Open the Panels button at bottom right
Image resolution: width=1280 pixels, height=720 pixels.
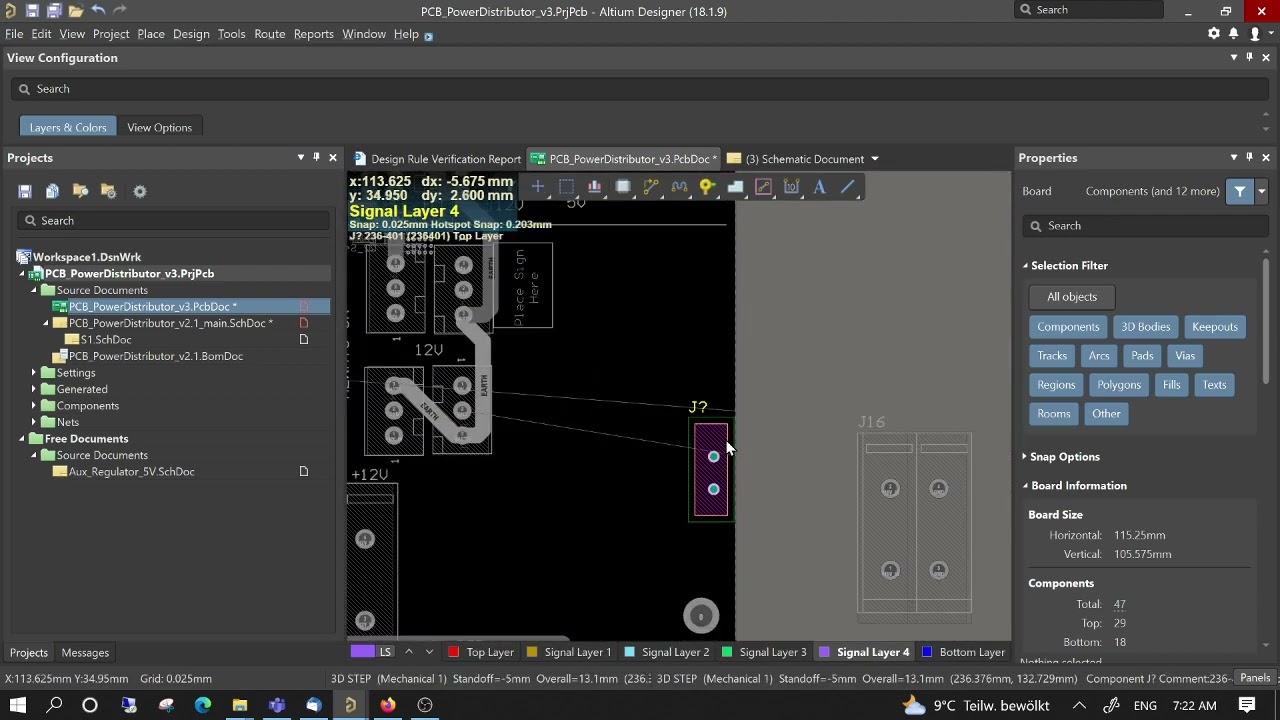point(1255,678)
